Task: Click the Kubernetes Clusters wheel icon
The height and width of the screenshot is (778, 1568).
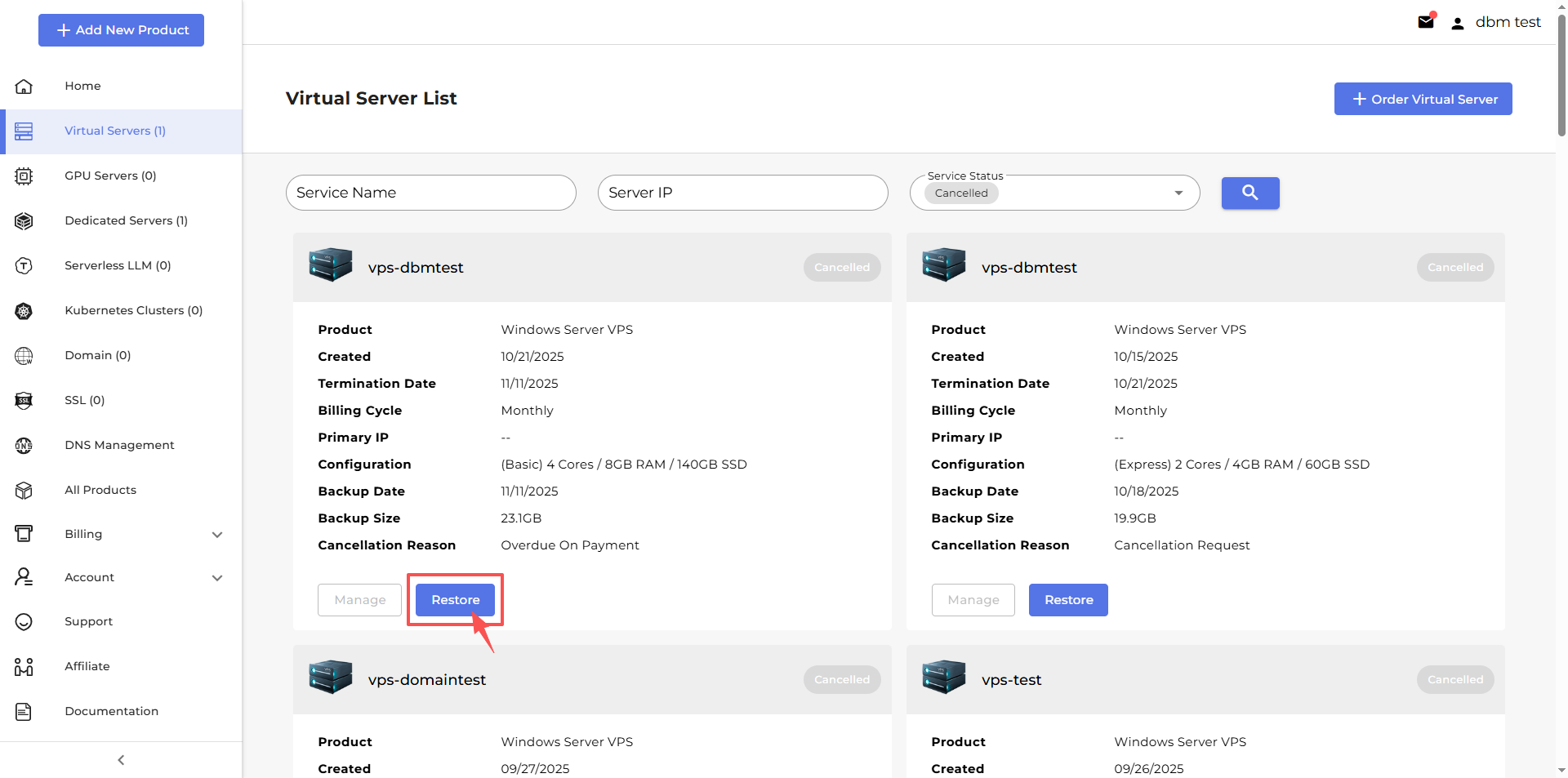Action: coord(24,310)
